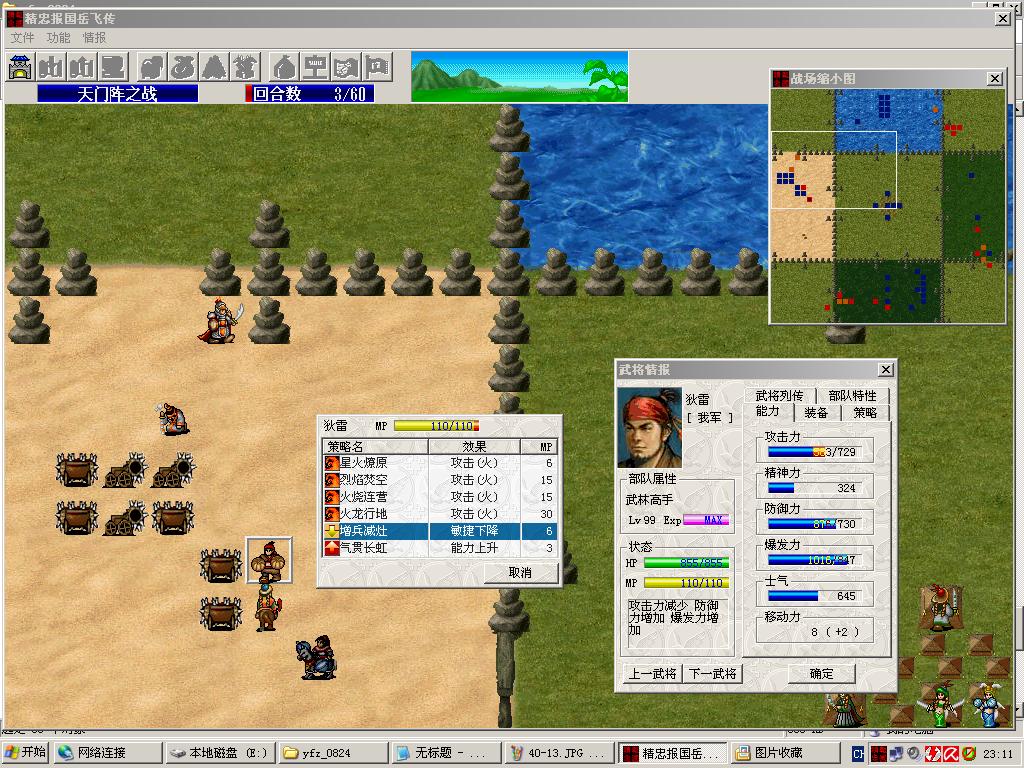Click the greyed money-bag toolbar icon
This screenshot has width=1024, height=768.
(283, 67)
